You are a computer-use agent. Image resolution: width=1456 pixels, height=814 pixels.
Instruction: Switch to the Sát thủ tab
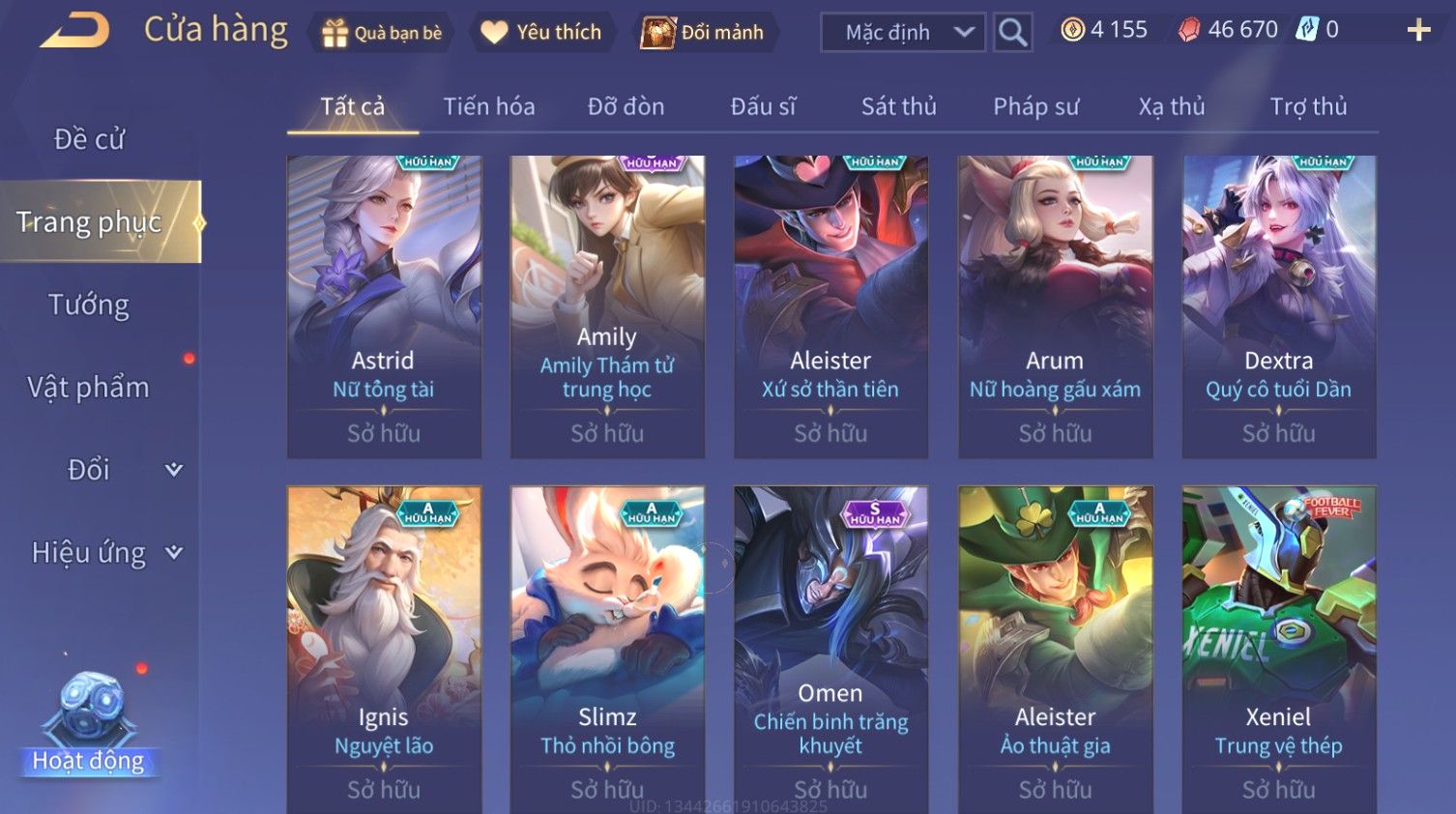(899, 106)
